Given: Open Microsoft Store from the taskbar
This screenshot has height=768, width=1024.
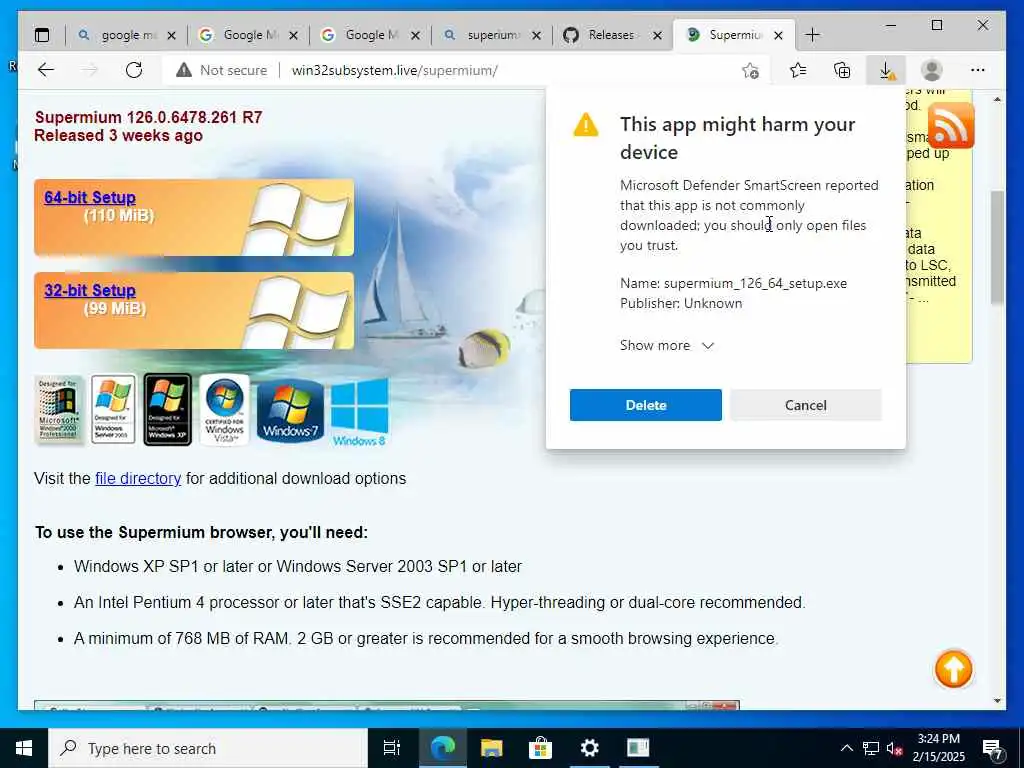Looking at the screenshot, I should (x=540, y=748).
